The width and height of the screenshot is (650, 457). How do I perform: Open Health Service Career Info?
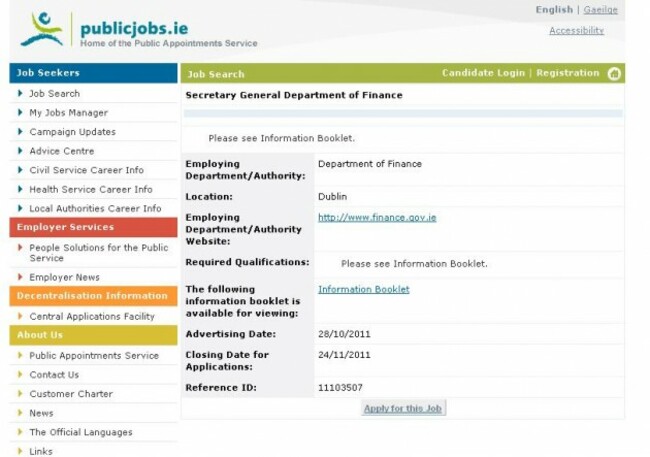[x=90, y=189]
